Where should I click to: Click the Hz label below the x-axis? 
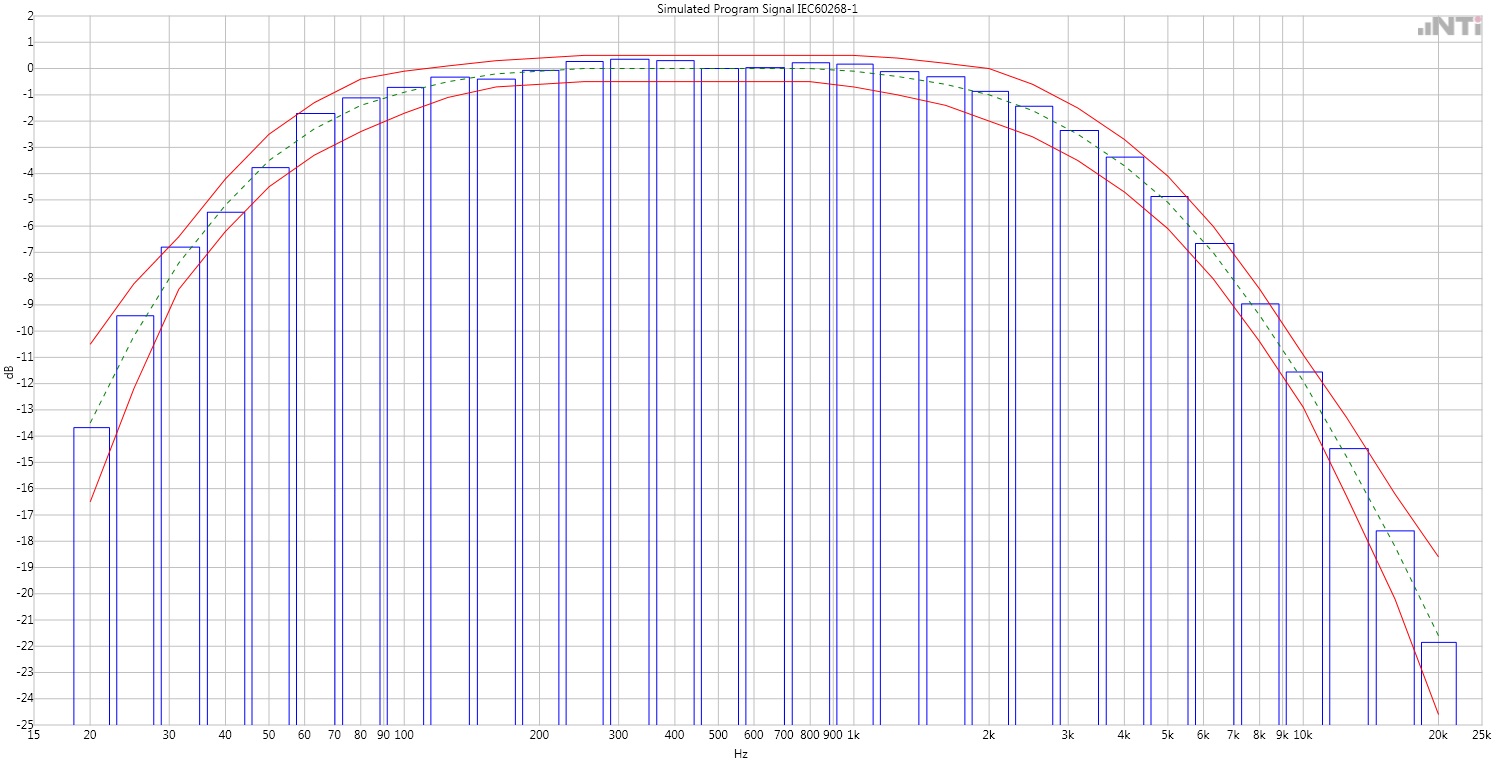(741, 753)
